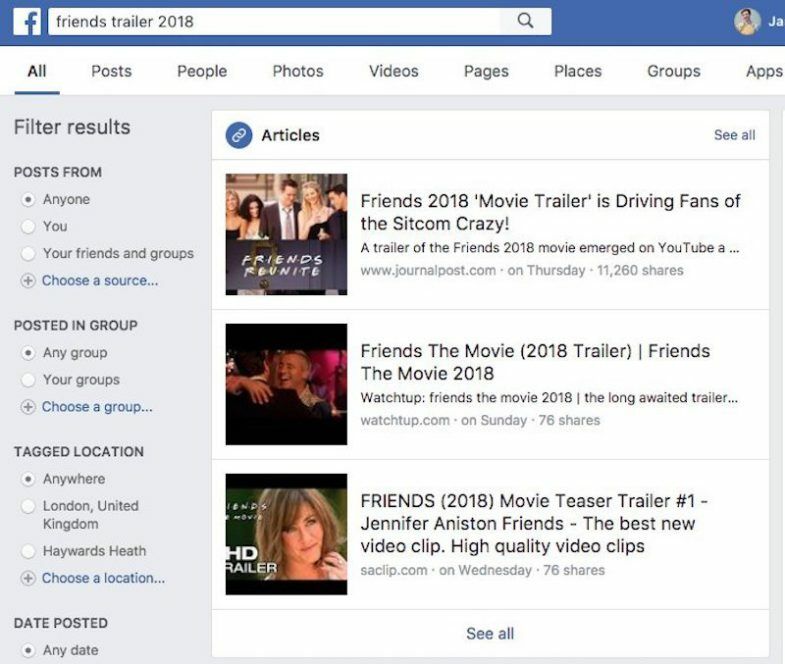Switch to the Apps tab

coord(764,71)
